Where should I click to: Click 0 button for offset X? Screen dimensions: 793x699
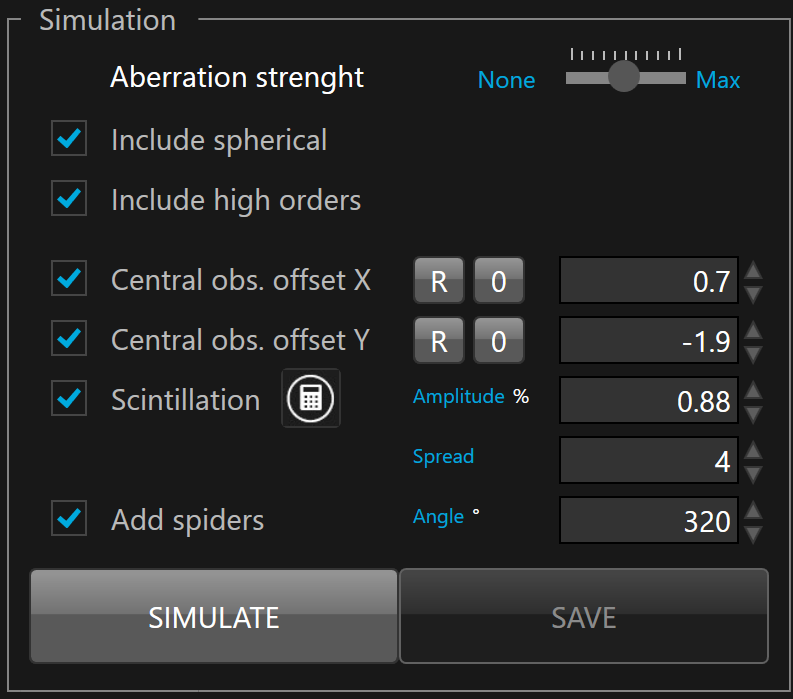[498, 281]
